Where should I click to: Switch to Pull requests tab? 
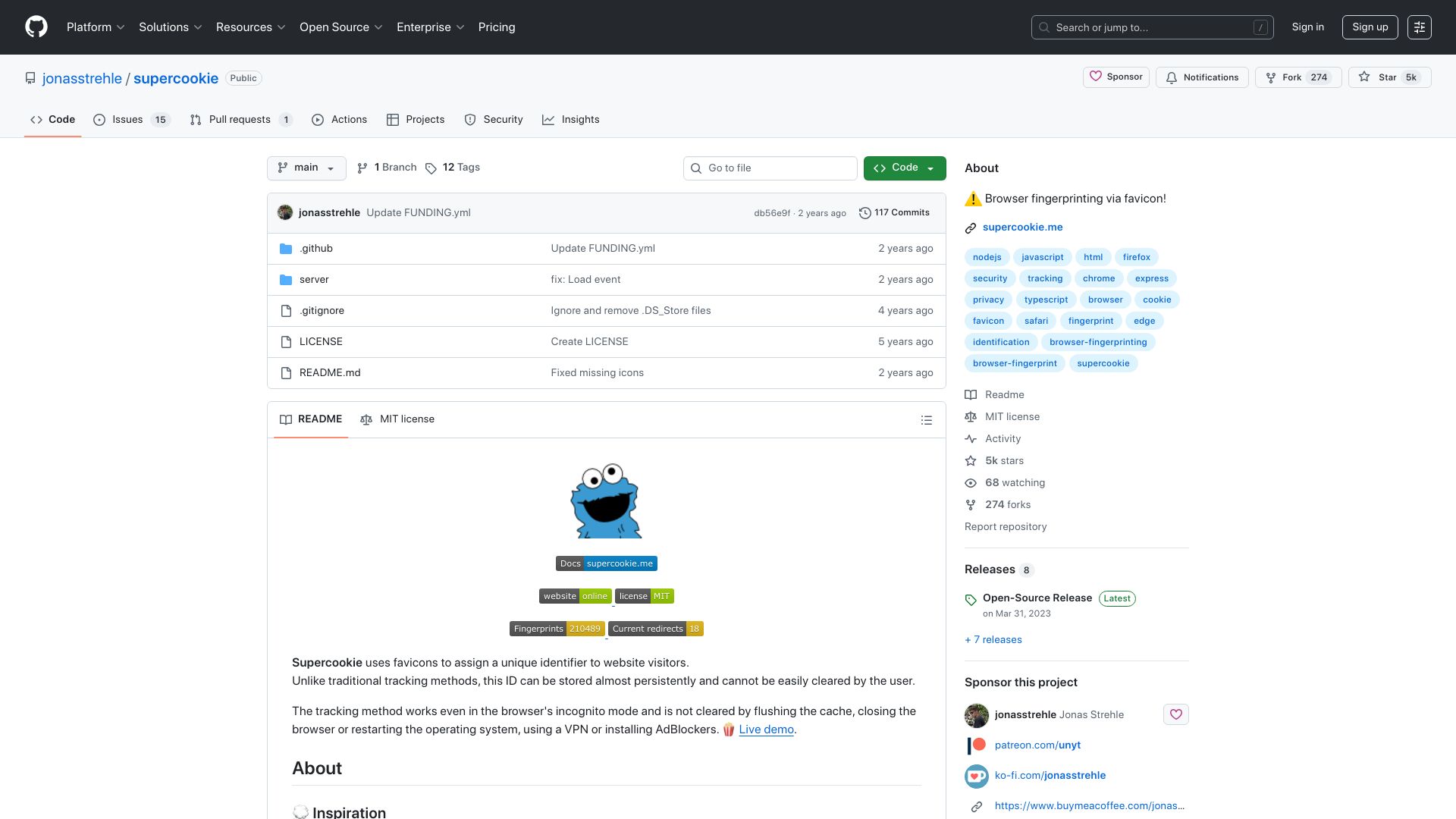(x=241, y=120)
